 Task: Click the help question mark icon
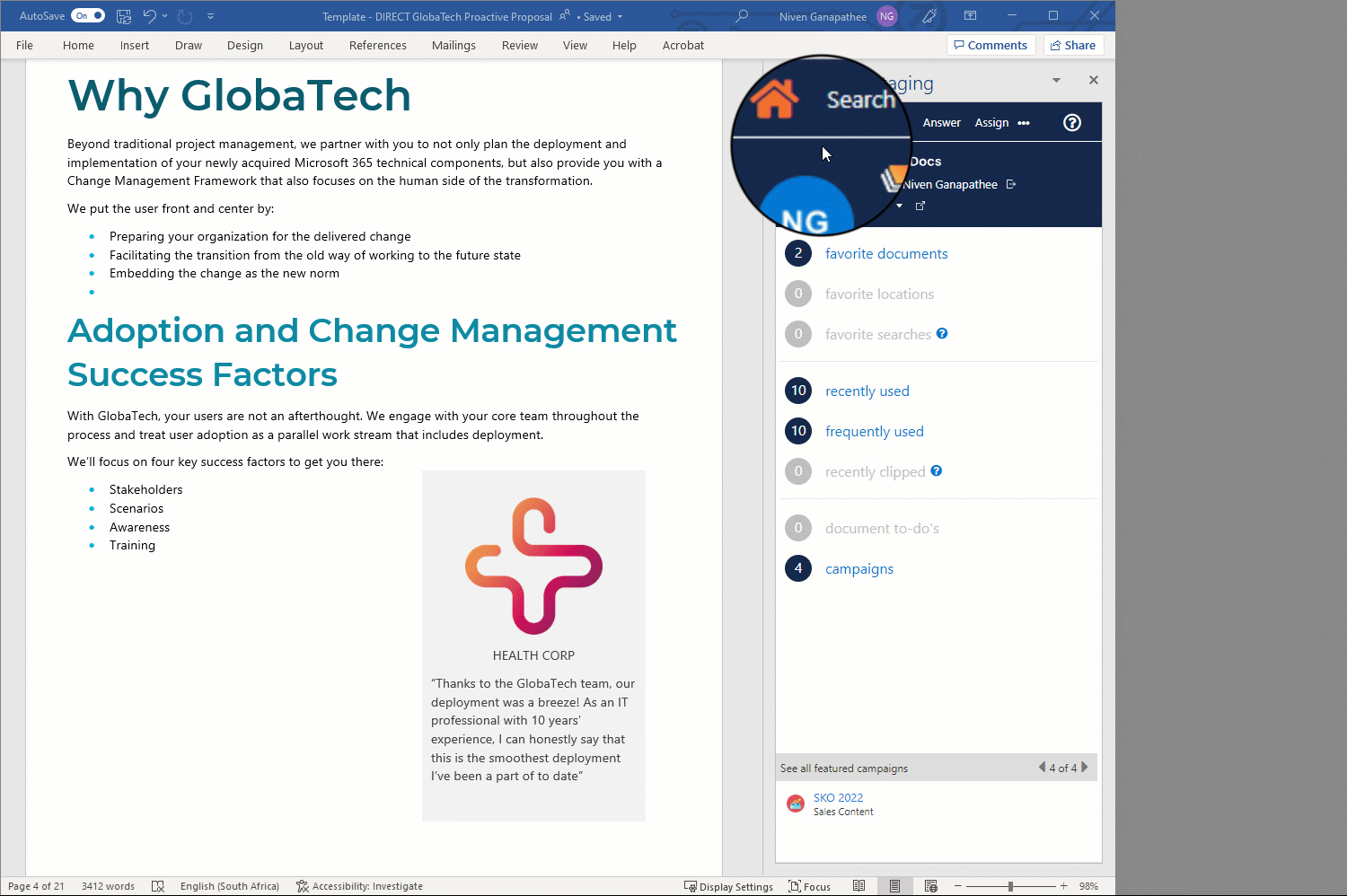1072,123
